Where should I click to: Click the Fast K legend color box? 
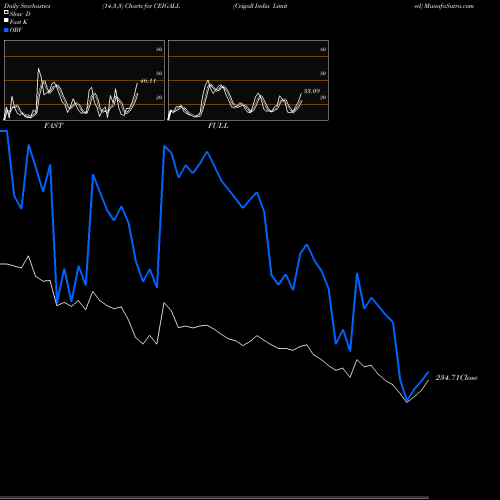[6, 21]
